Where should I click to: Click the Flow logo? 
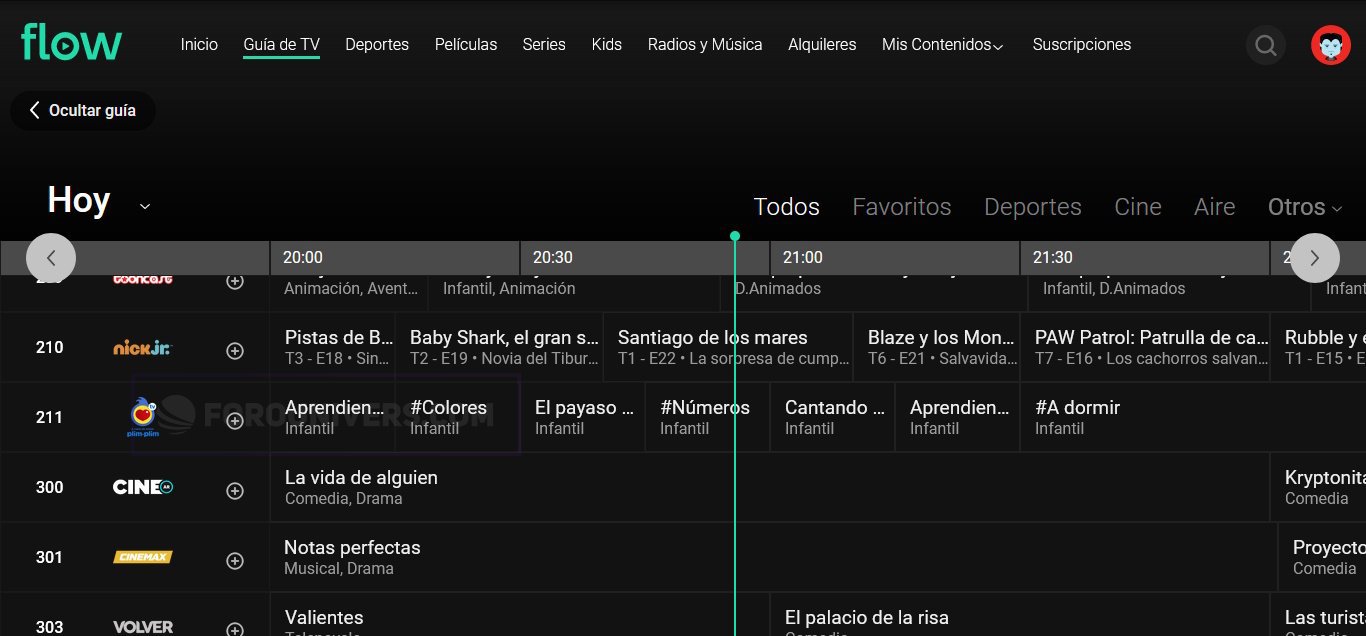click(71, 43)
